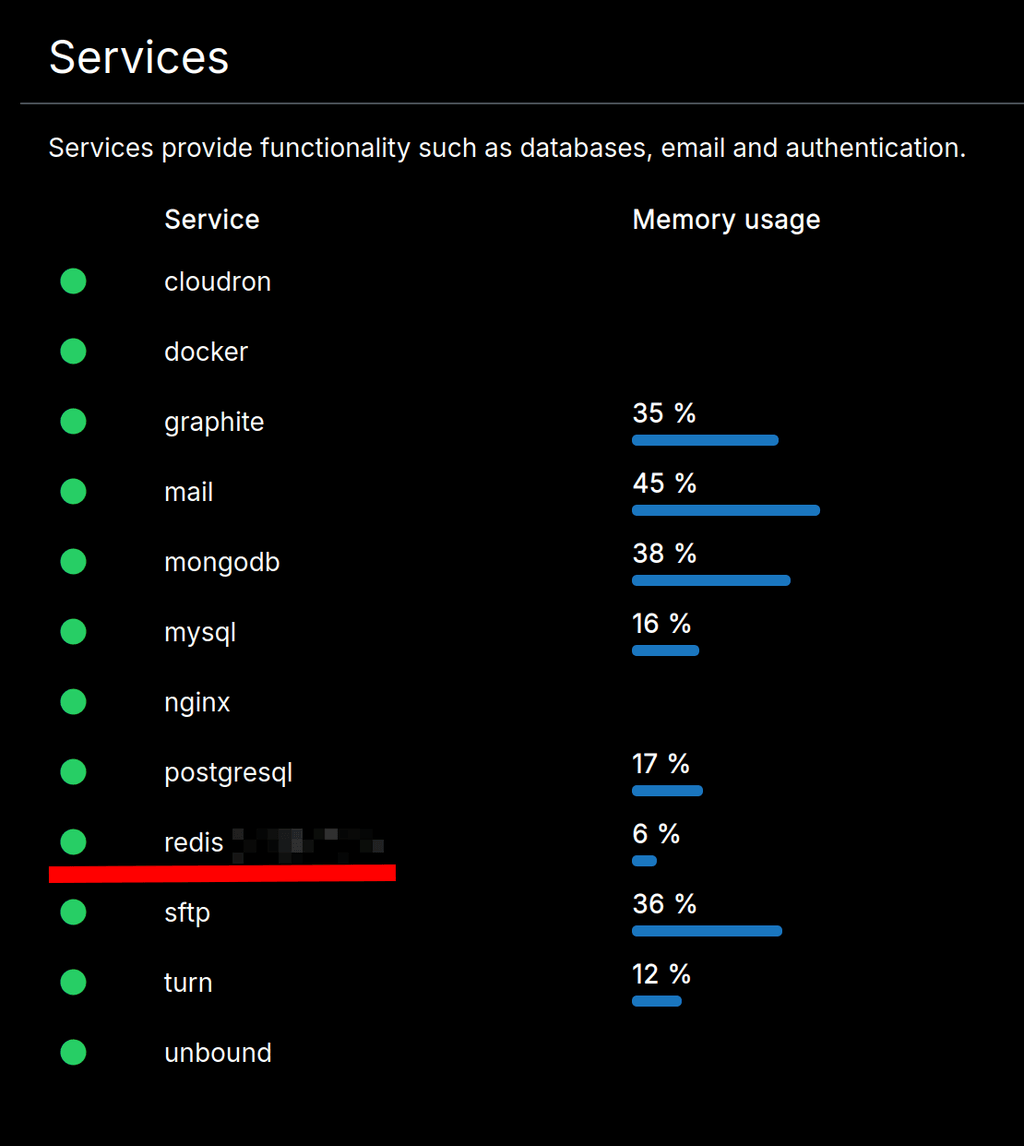
Task: Click the unbound status dot
Action: coord(73,1053)
